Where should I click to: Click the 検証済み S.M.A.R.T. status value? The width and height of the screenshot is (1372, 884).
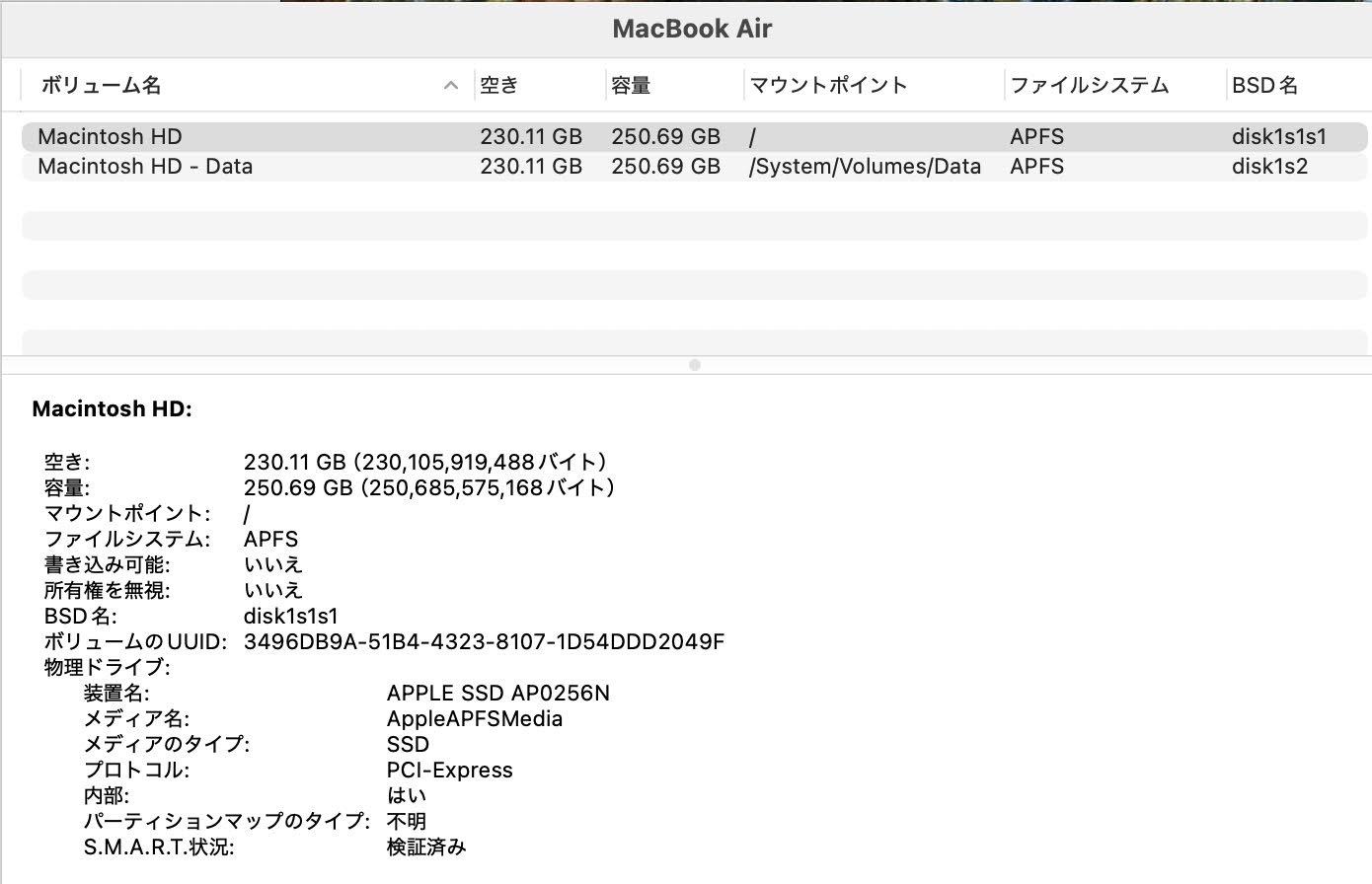[x=425, y=847]
